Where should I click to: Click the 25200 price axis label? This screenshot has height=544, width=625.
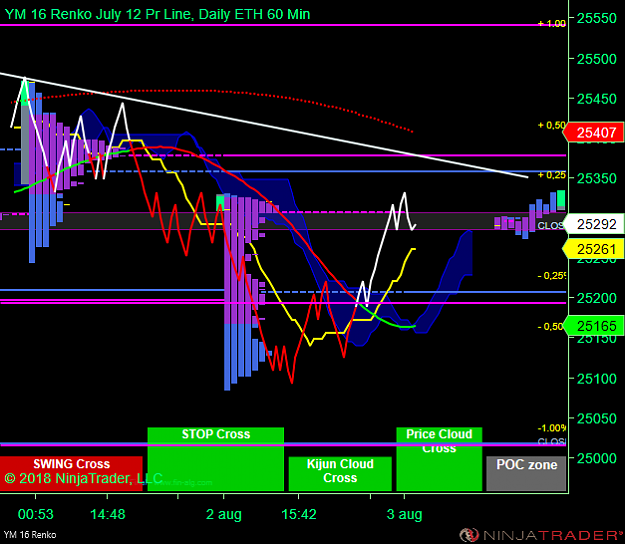(597, 298)
